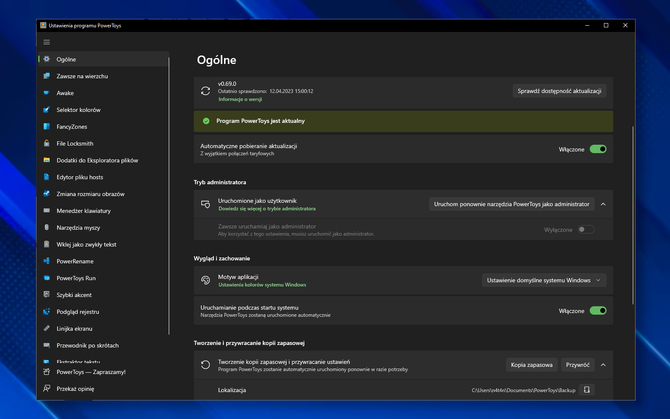Screen dimensions: 670x419
Task: Go to the FancyZones settings page
Action: (103, 126)
